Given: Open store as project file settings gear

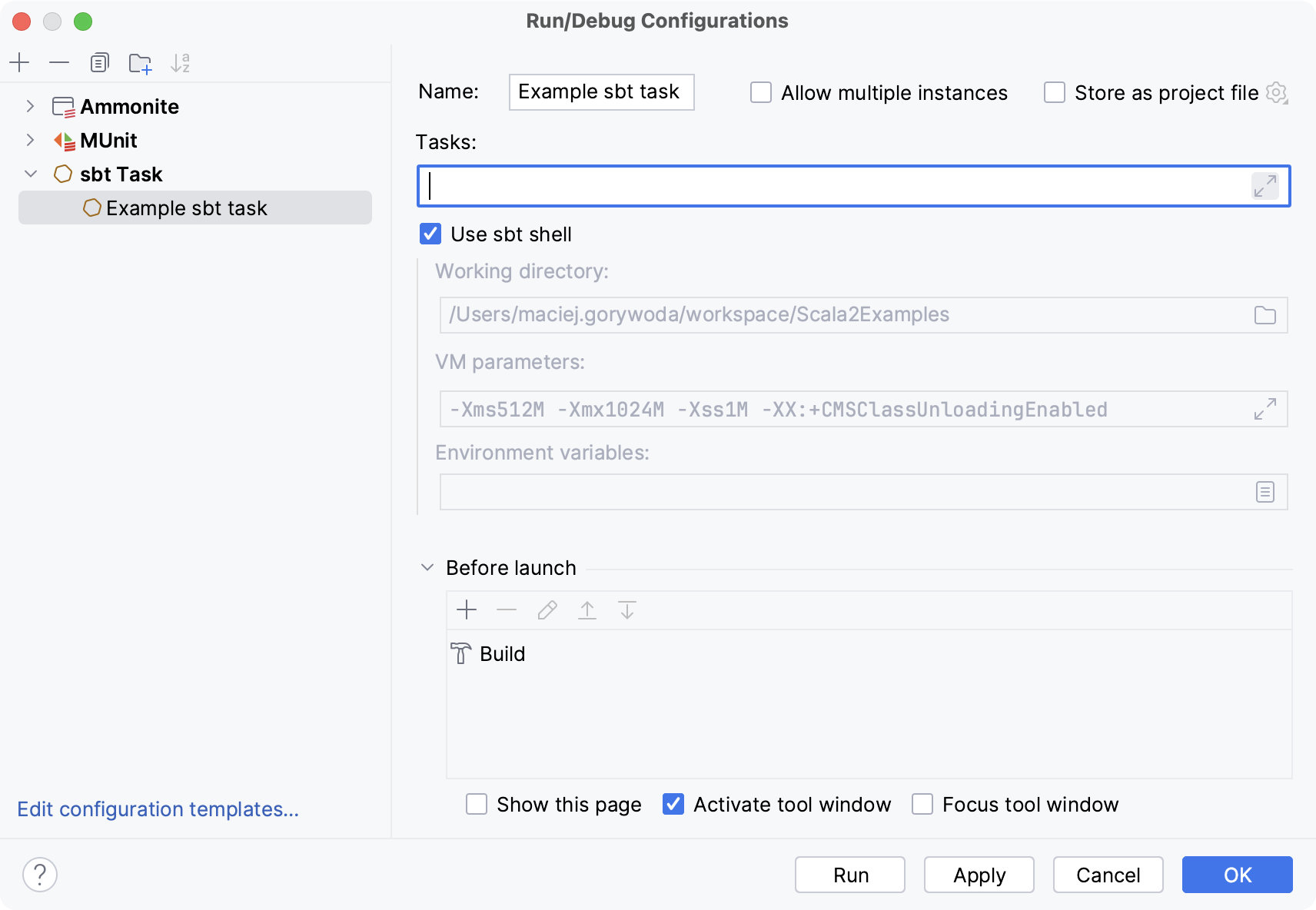Looking at the screenshot, I should [1278, 92].
